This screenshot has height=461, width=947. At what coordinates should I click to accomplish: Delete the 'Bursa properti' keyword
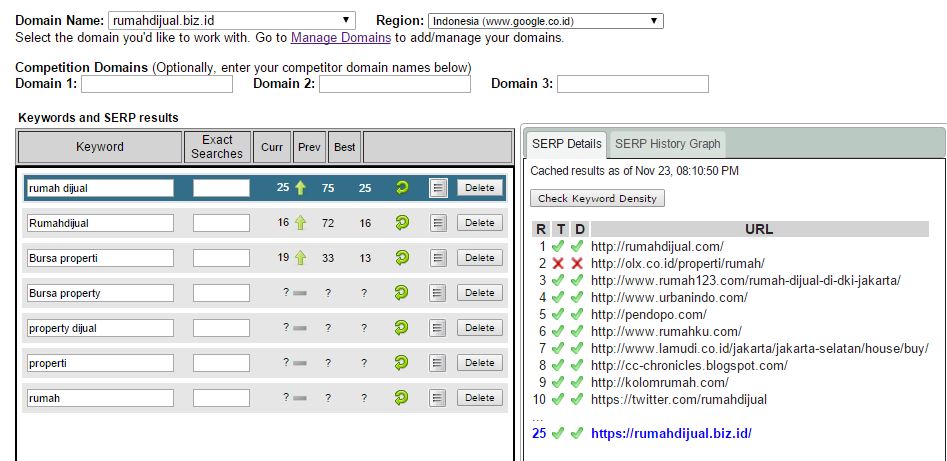point(480,258)
